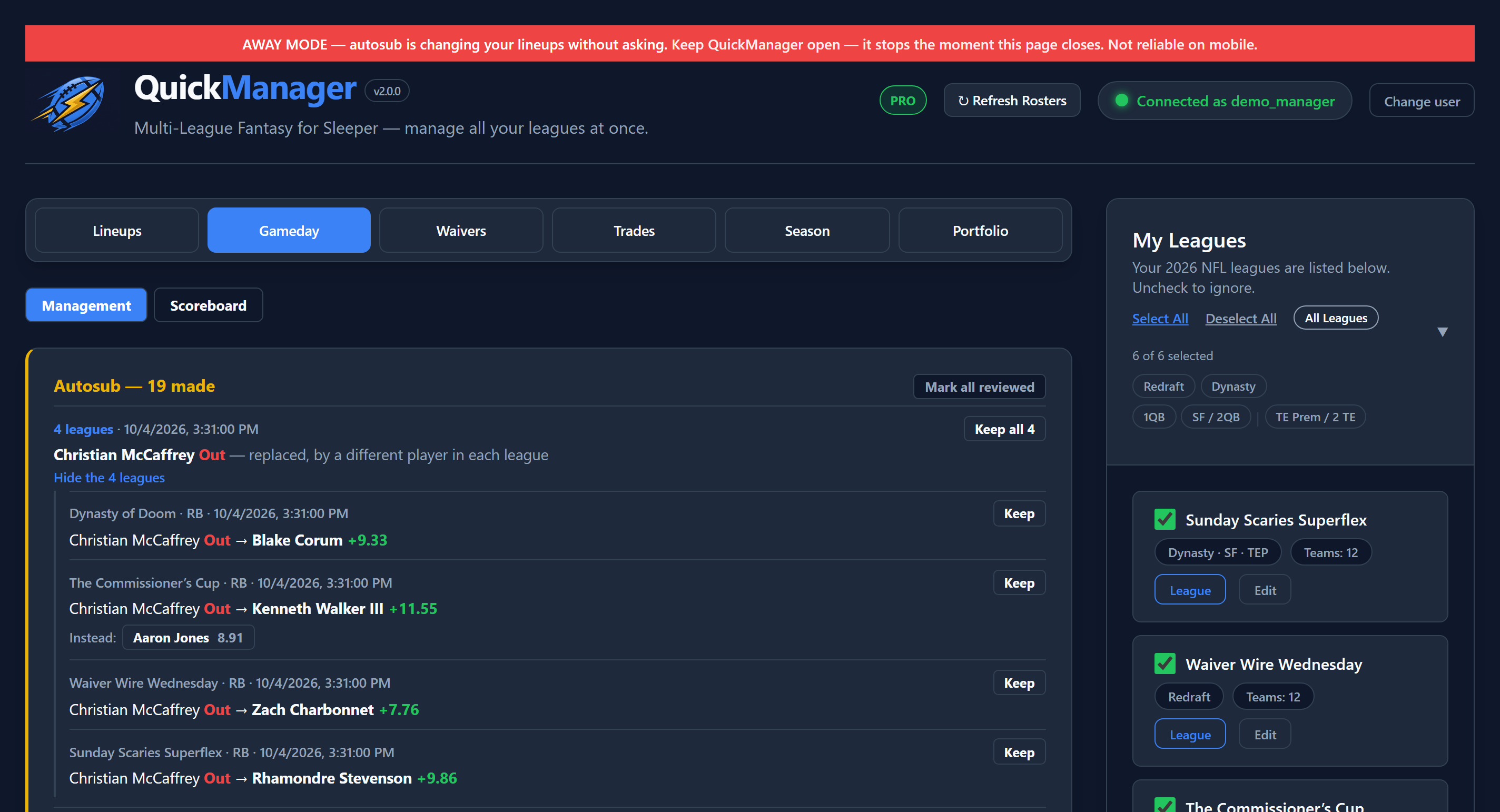Open the Season tab

pos(806,231)
